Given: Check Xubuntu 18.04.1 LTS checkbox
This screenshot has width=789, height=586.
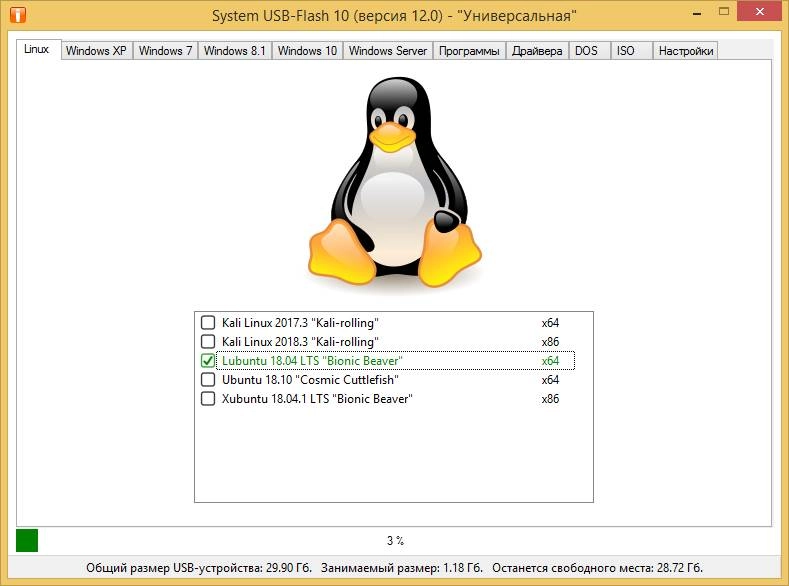Looking at the screenshot, I should [x=208, y=398].
